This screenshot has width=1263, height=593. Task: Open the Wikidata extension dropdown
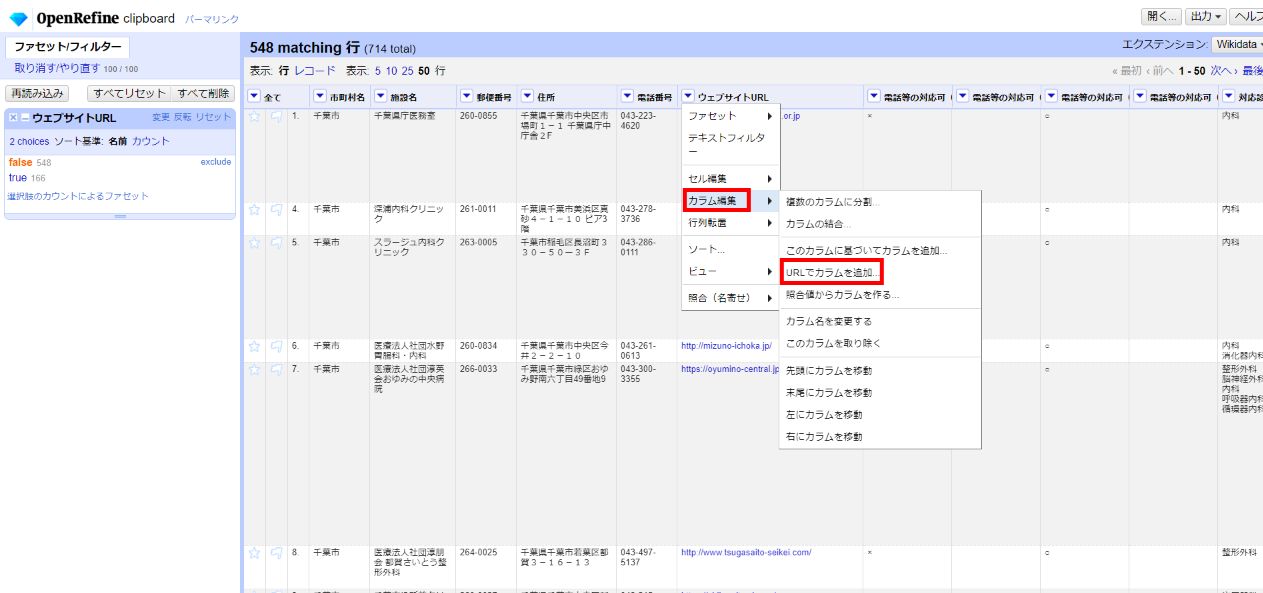[x=1236, y=44]
